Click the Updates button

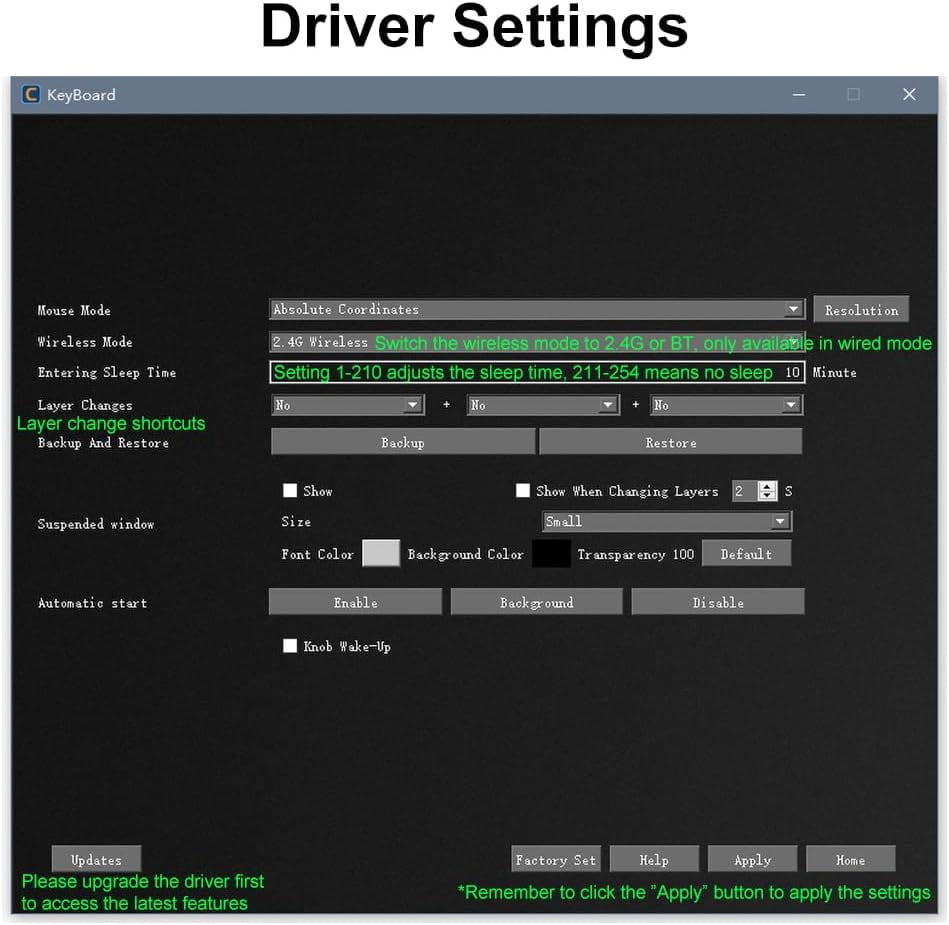[x=96, y=860]
